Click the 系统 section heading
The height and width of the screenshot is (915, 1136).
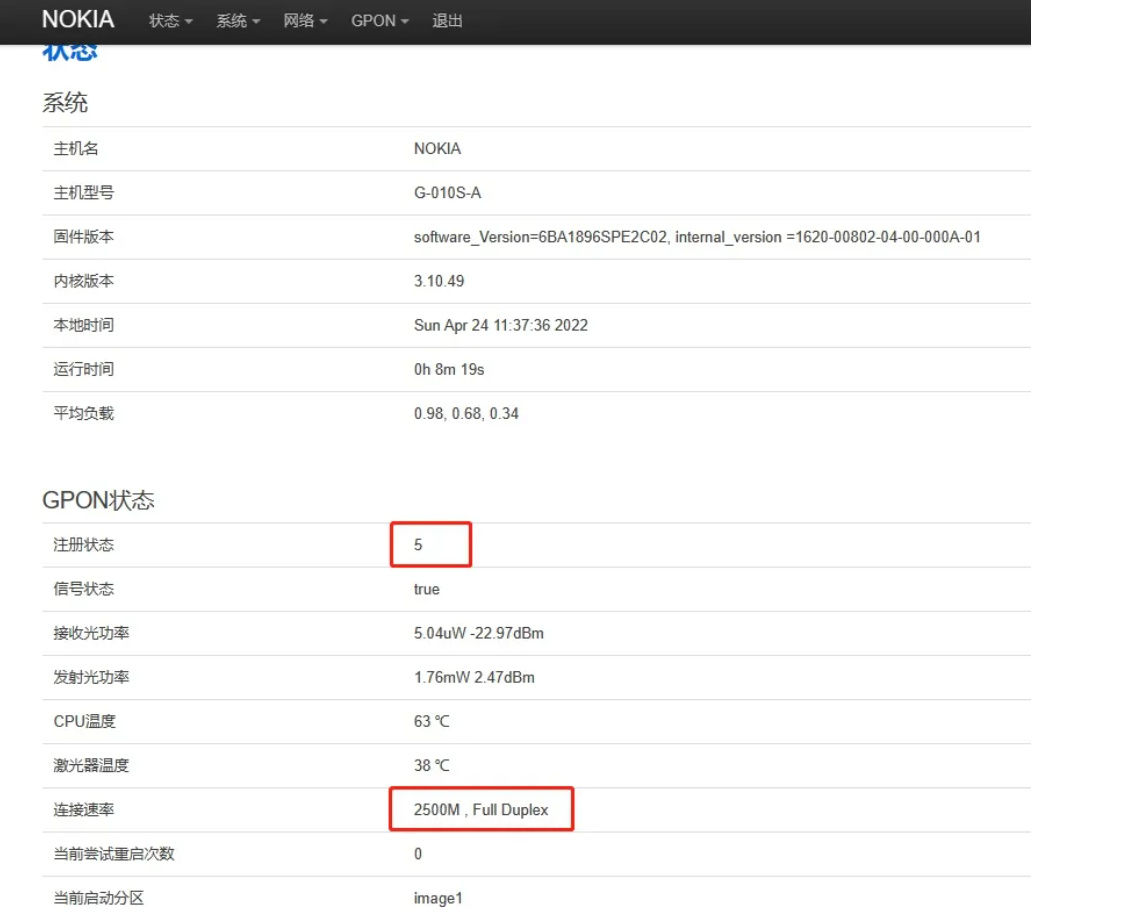click(65, 103)
